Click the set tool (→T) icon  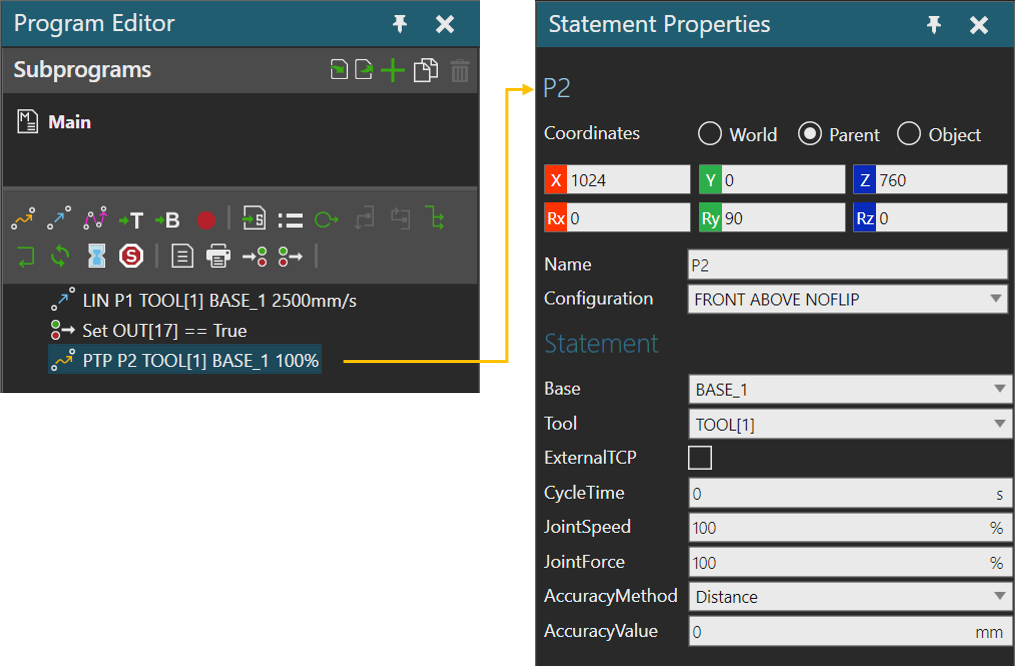click(131, 220)
